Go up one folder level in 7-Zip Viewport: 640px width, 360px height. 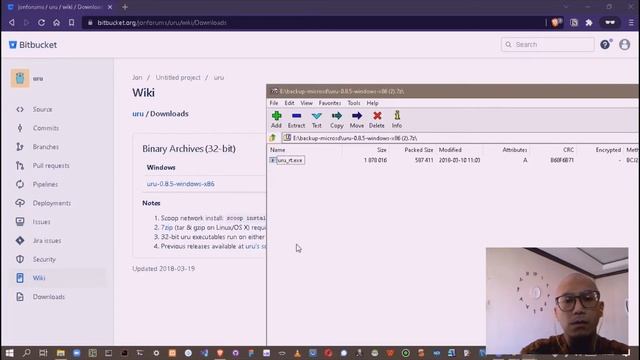tap(273, 138)
